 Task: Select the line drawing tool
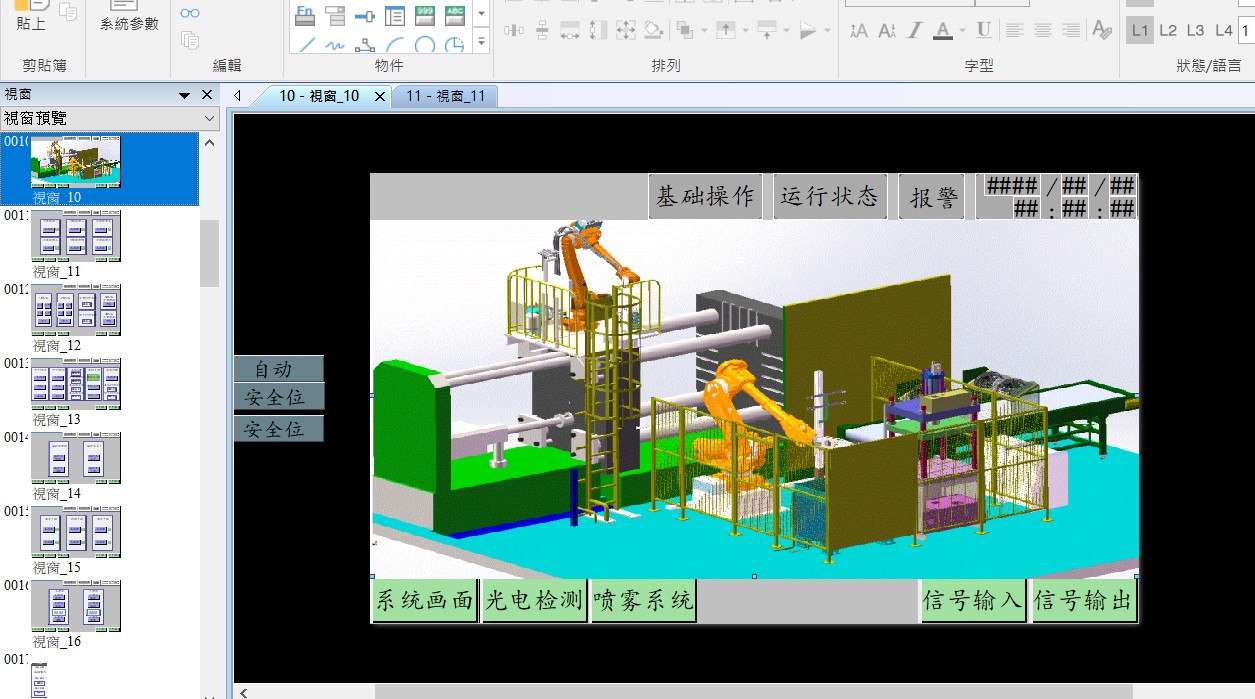[307, 44]
